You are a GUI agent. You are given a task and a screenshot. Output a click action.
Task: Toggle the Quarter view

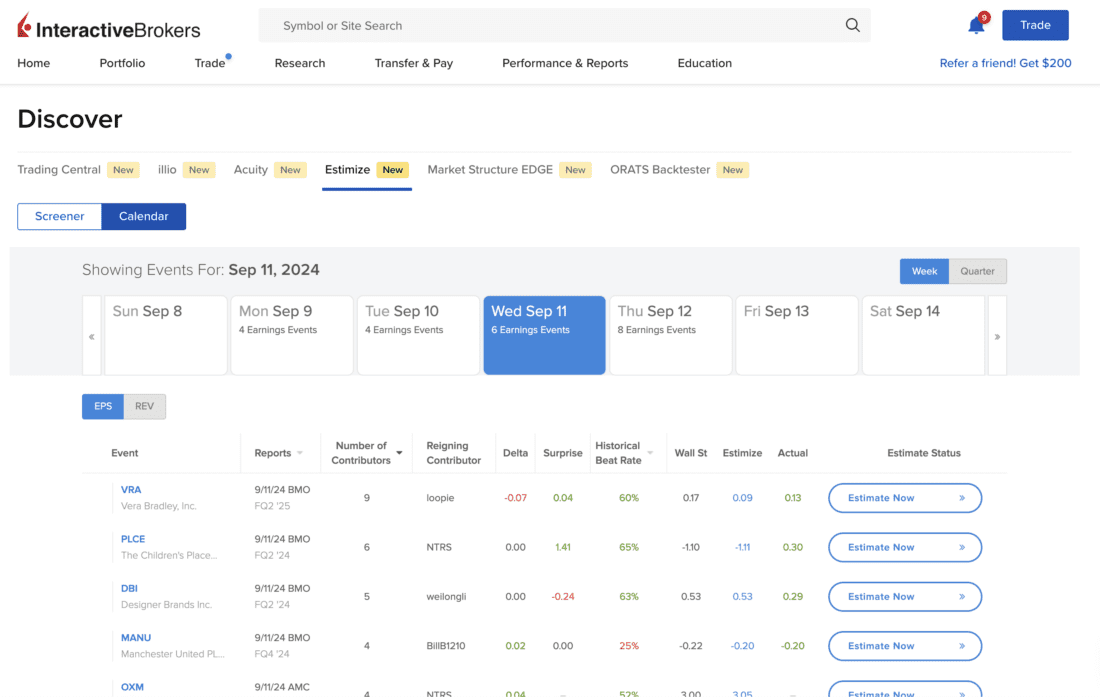pyautogui.click(x=977, y=271)
